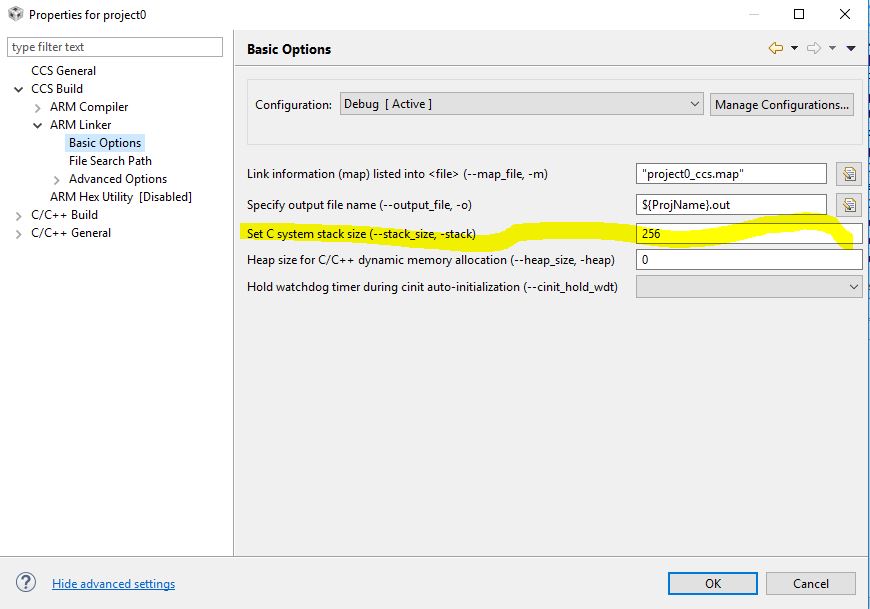Screen dimensions: 870x609
Task: Collapse the CCS Build tree node
Action: 19,89
